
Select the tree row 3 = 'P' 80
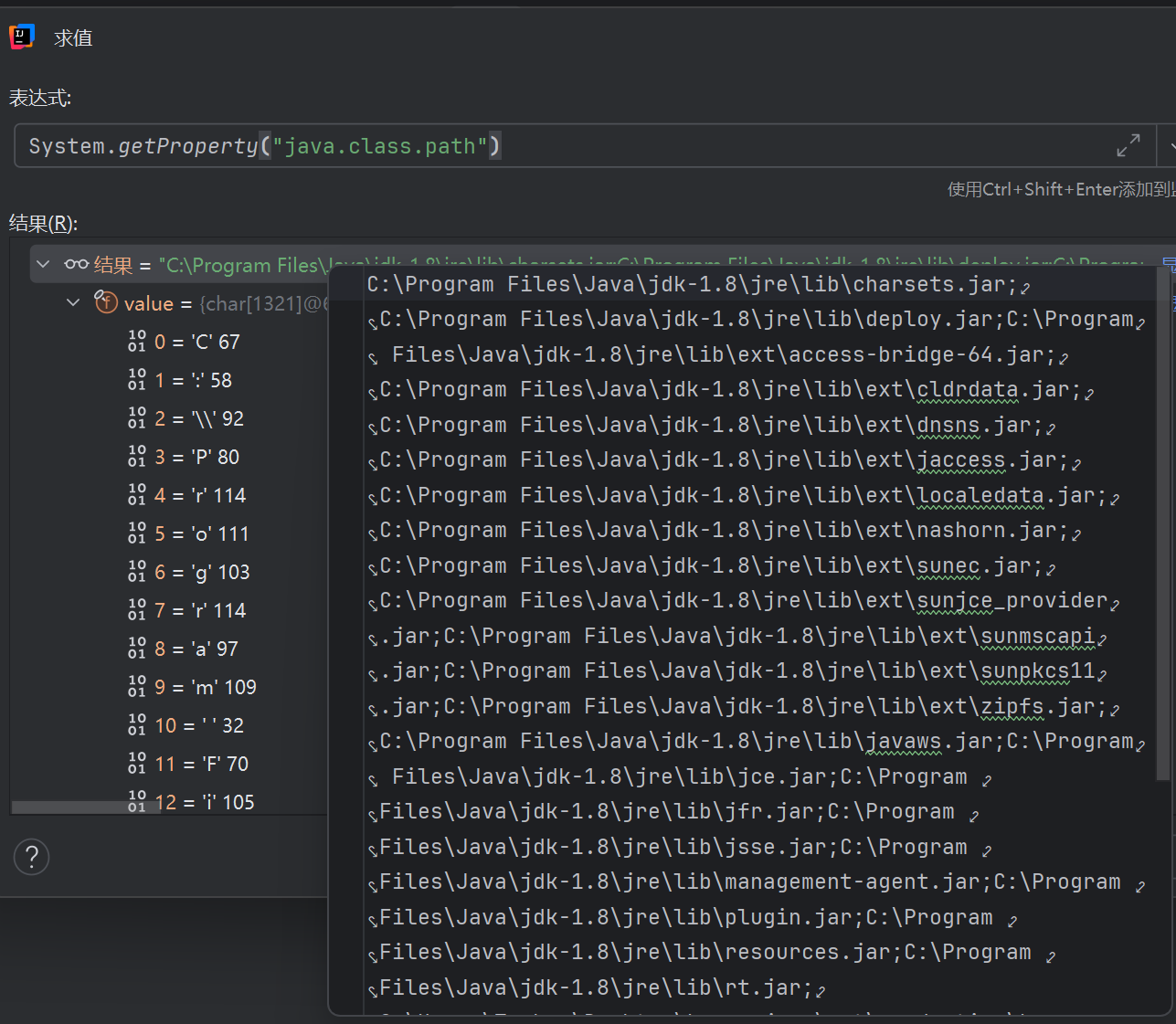tap(196, 456)
